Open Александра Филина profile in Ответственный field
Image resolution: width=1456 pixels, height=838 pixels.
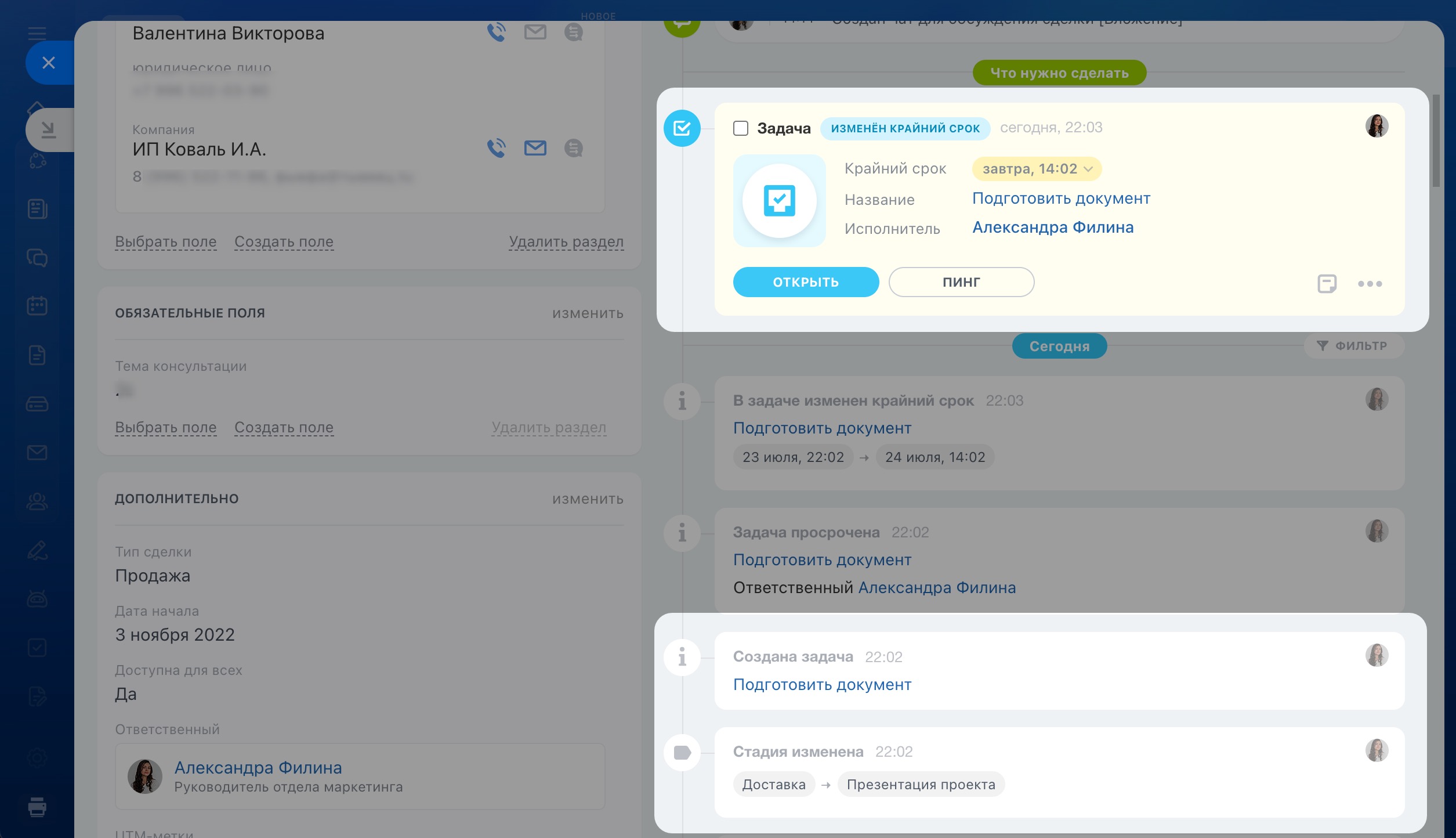click(258, 768)
